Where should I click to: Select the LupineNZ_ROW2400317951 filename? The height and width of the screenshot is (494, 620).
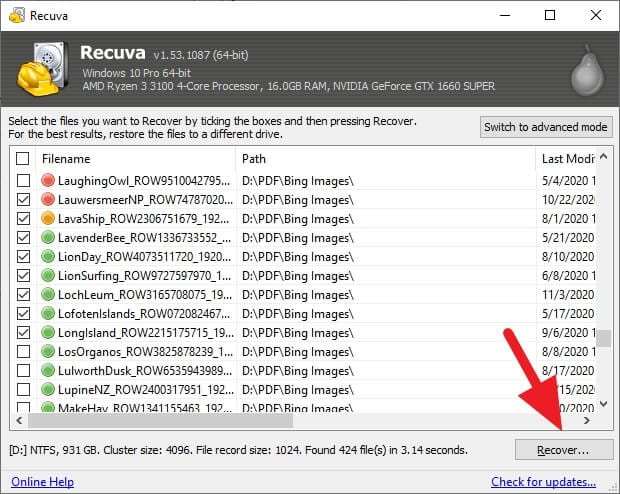tap(146, 390)
